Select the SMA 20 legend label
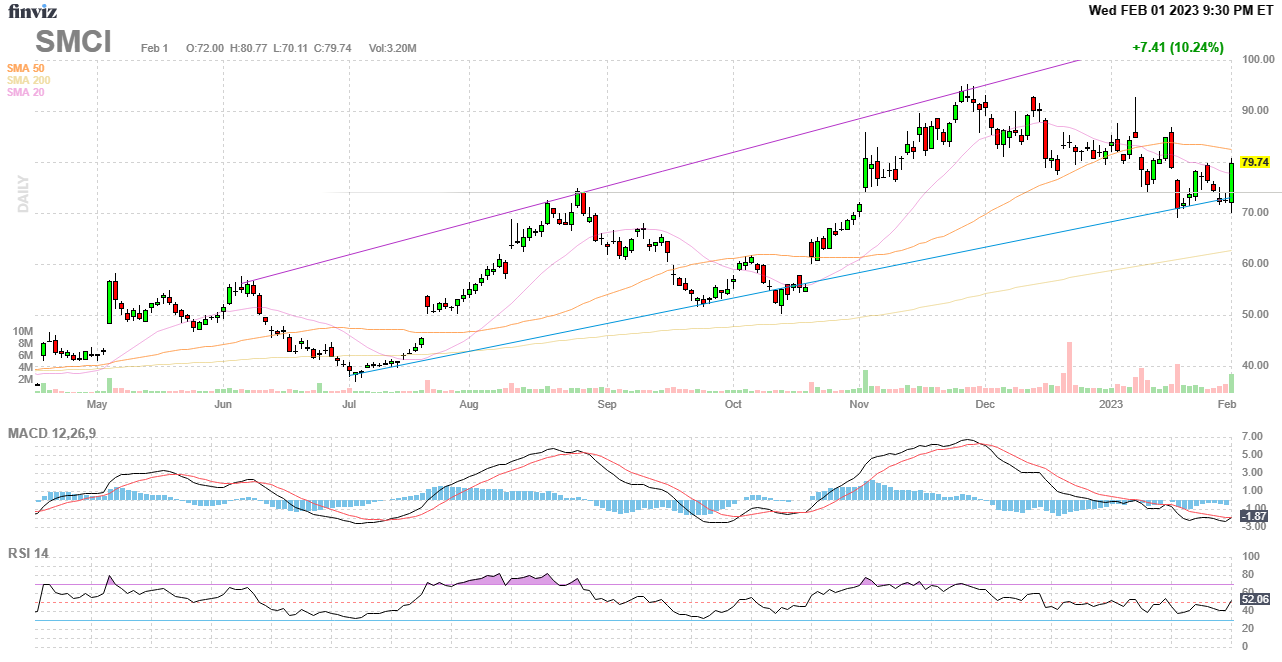The height and width of the screenshot is (662, 1282). click(25, 92)
